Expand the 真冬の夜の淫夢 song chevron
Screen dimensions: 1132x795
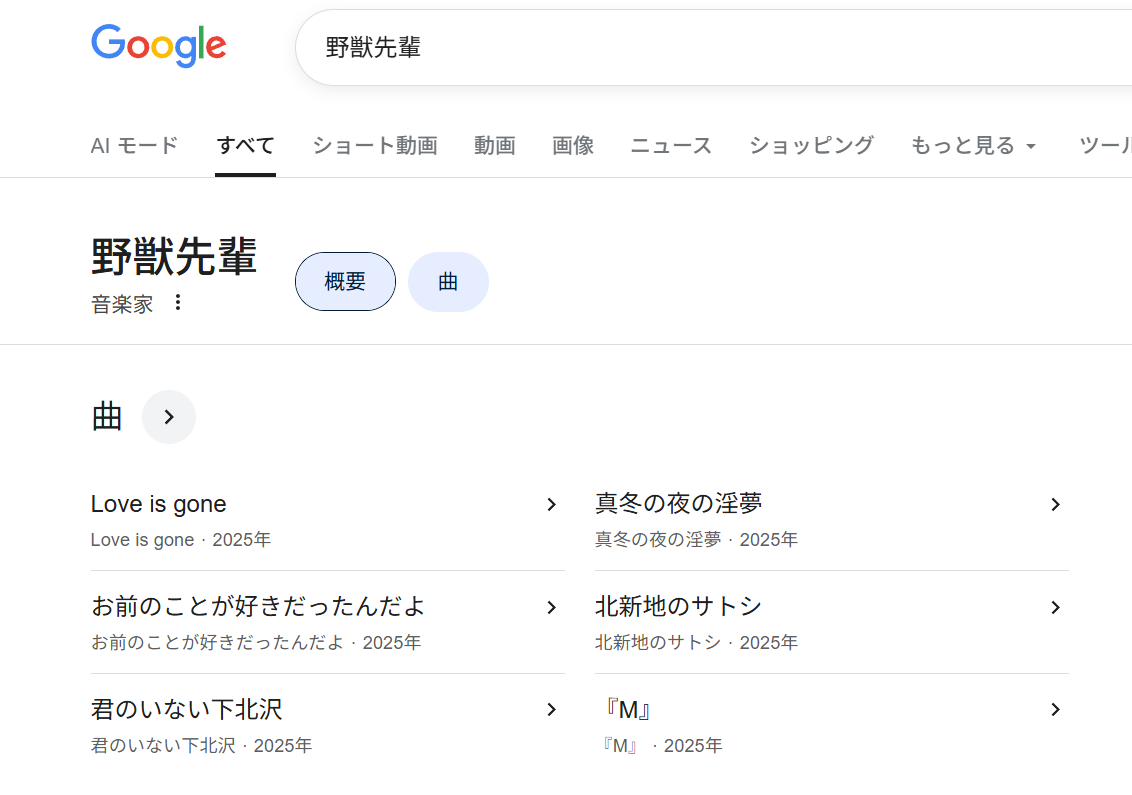point(1055,505)
